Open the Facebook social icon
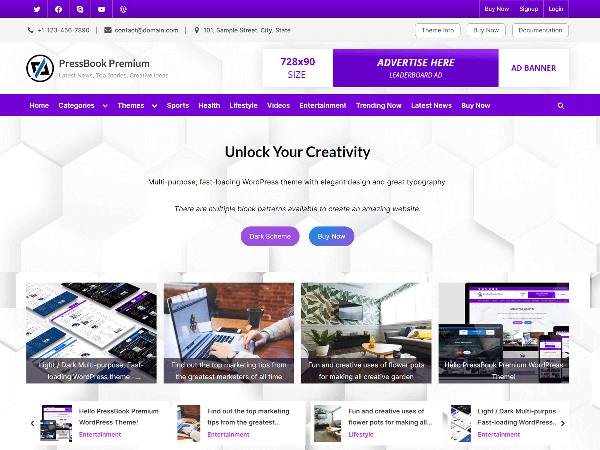This screenshot has height=450, width=600. coord(58,9)
